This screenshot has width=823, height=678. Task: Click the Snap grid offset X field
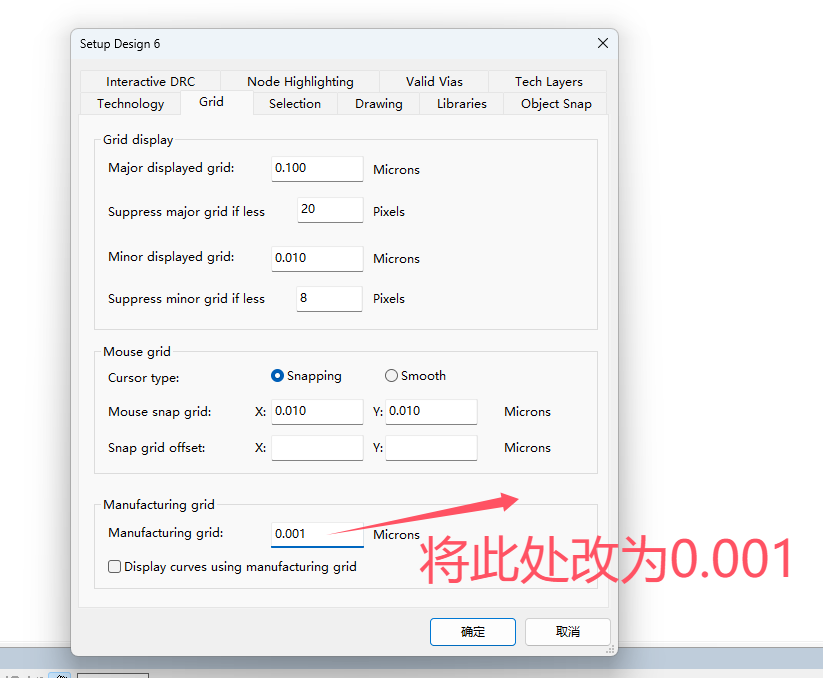[317, 448]
